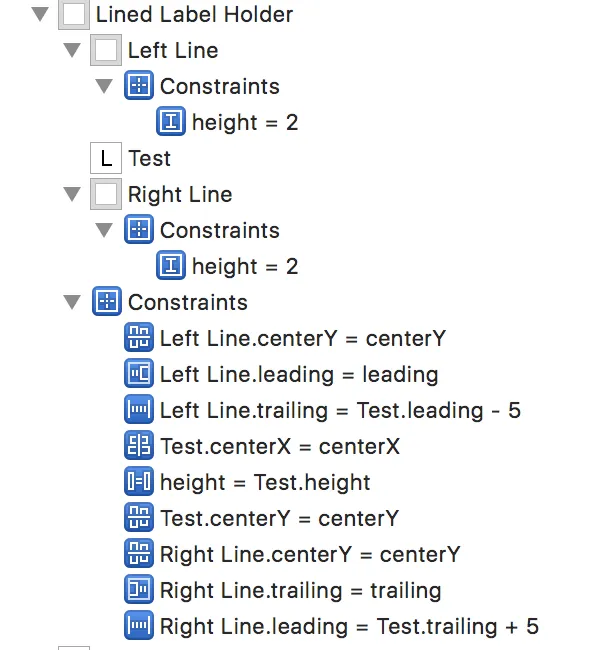Click the Right Line.leading horizontal spacing icon

138,627
